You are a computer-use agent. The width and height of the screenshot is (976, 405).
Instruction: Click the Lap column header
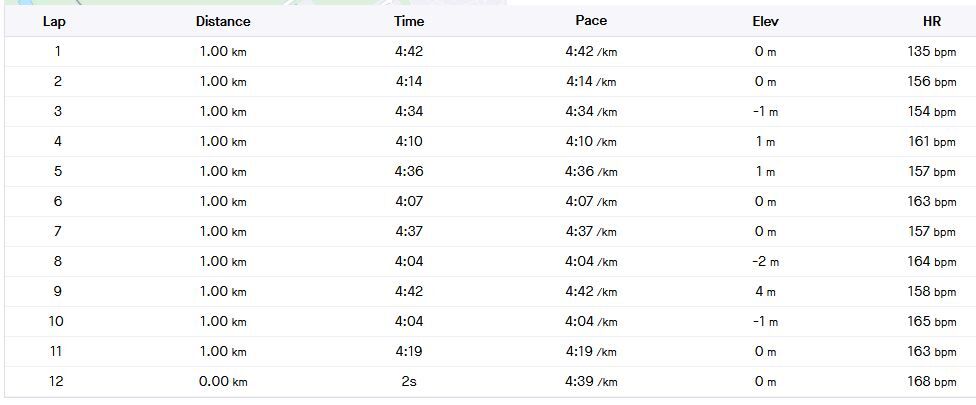pyautogui.click(x=54, y=22)
